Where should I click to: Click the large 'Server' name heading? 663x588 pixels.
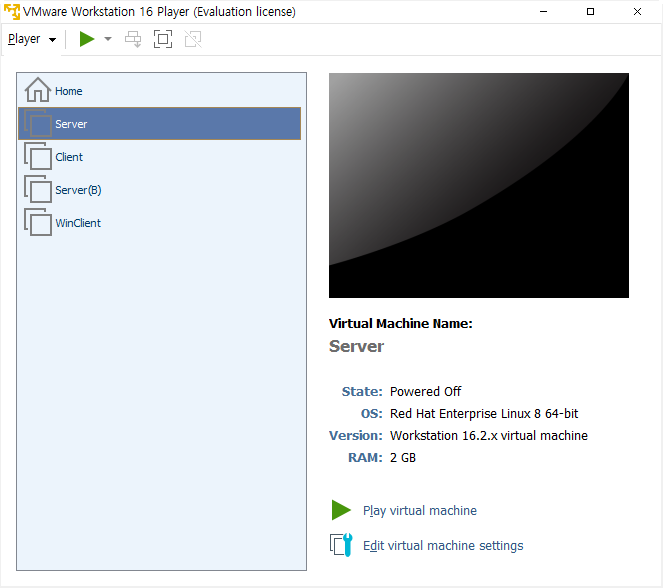(x=356, y=346)
